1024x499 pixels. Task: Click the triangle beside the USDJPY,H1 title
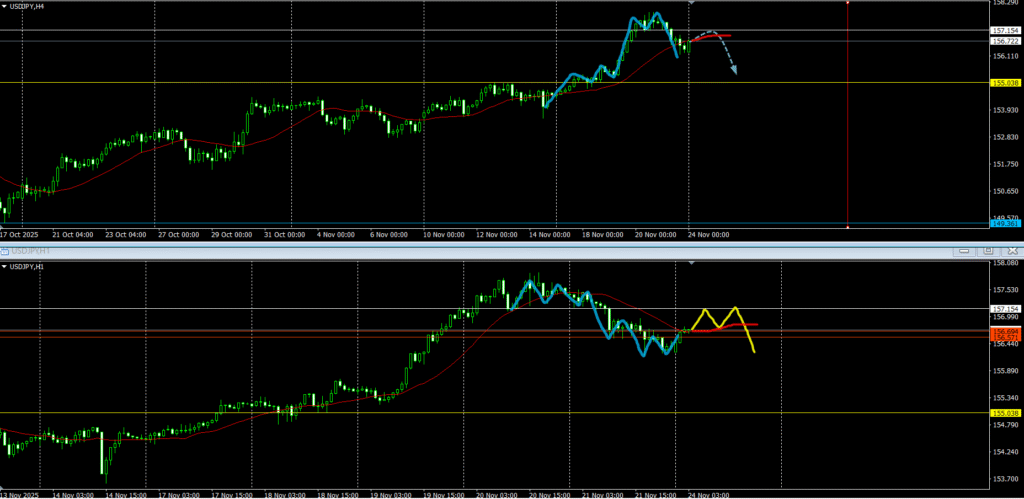pyautogui.click(x=4, y=266)
